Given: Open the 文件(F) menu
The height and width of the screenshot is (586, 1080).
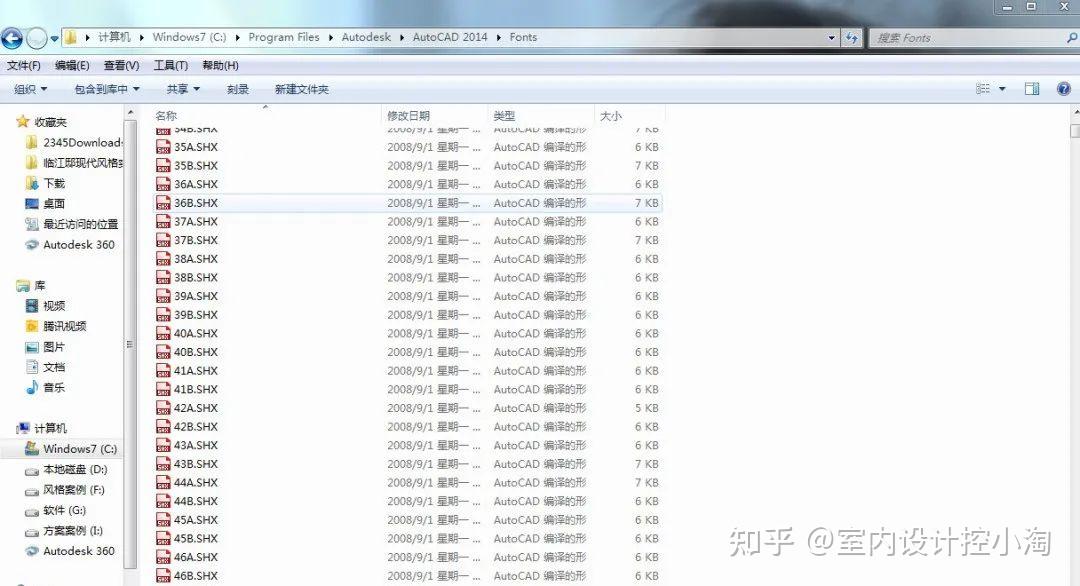Looking at the screenshot, I should click(23, 65).
